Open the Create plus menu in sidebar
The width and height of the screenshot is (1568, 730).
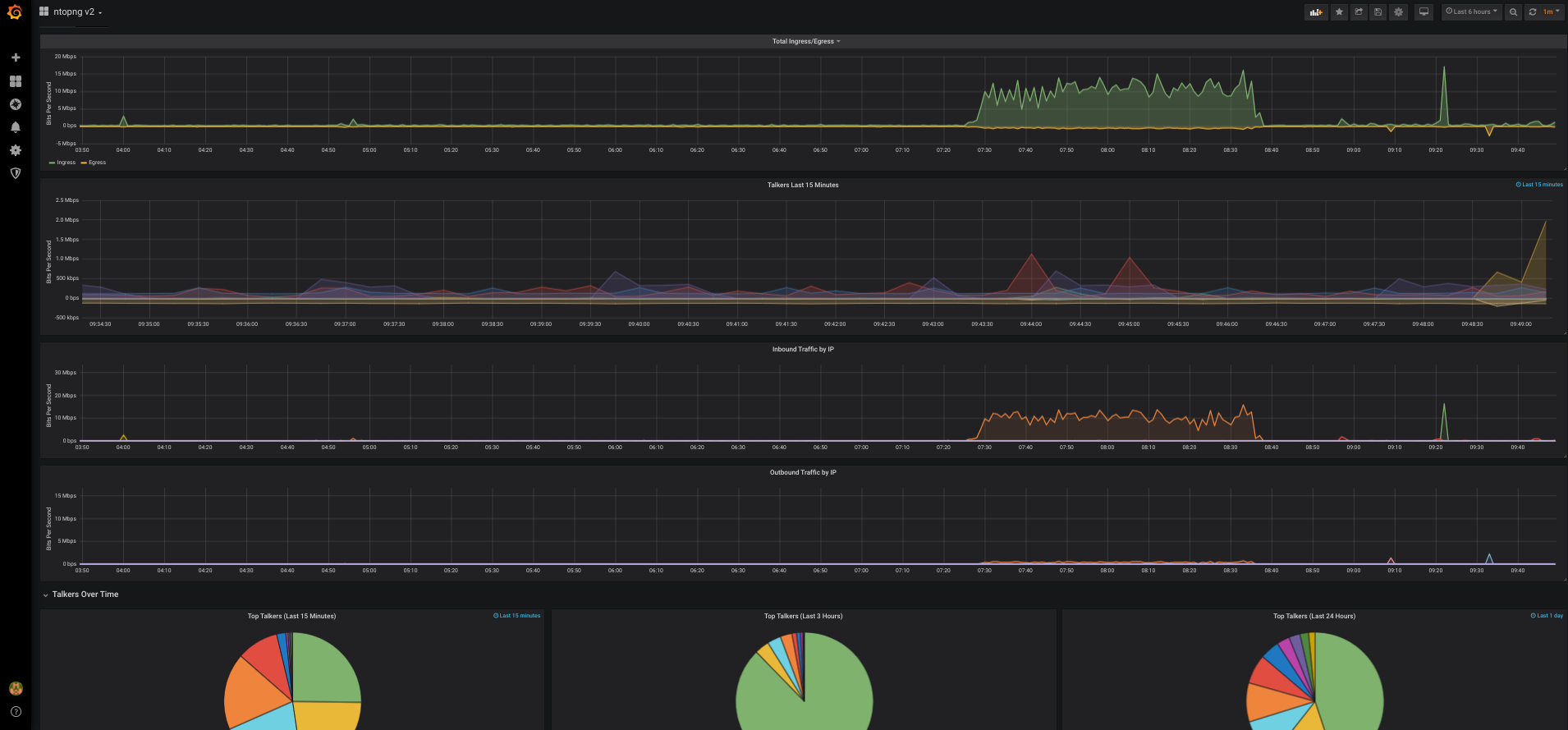click(15, 57)
